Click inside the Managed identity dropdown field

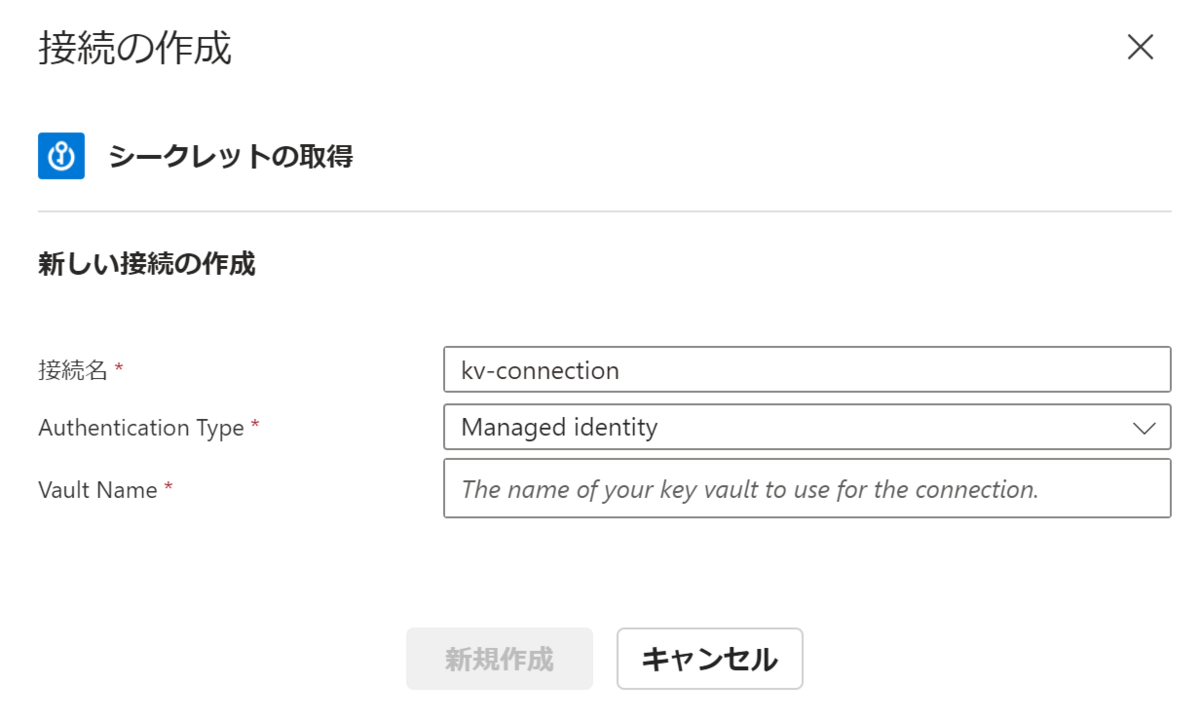click(700, 427)
